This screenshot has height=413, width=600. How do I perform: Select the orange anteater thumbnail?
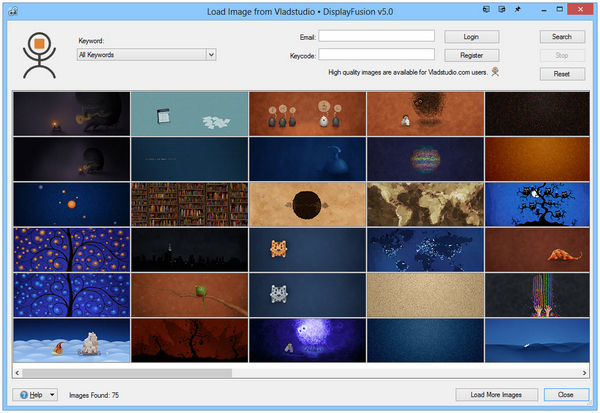(537, 250)
